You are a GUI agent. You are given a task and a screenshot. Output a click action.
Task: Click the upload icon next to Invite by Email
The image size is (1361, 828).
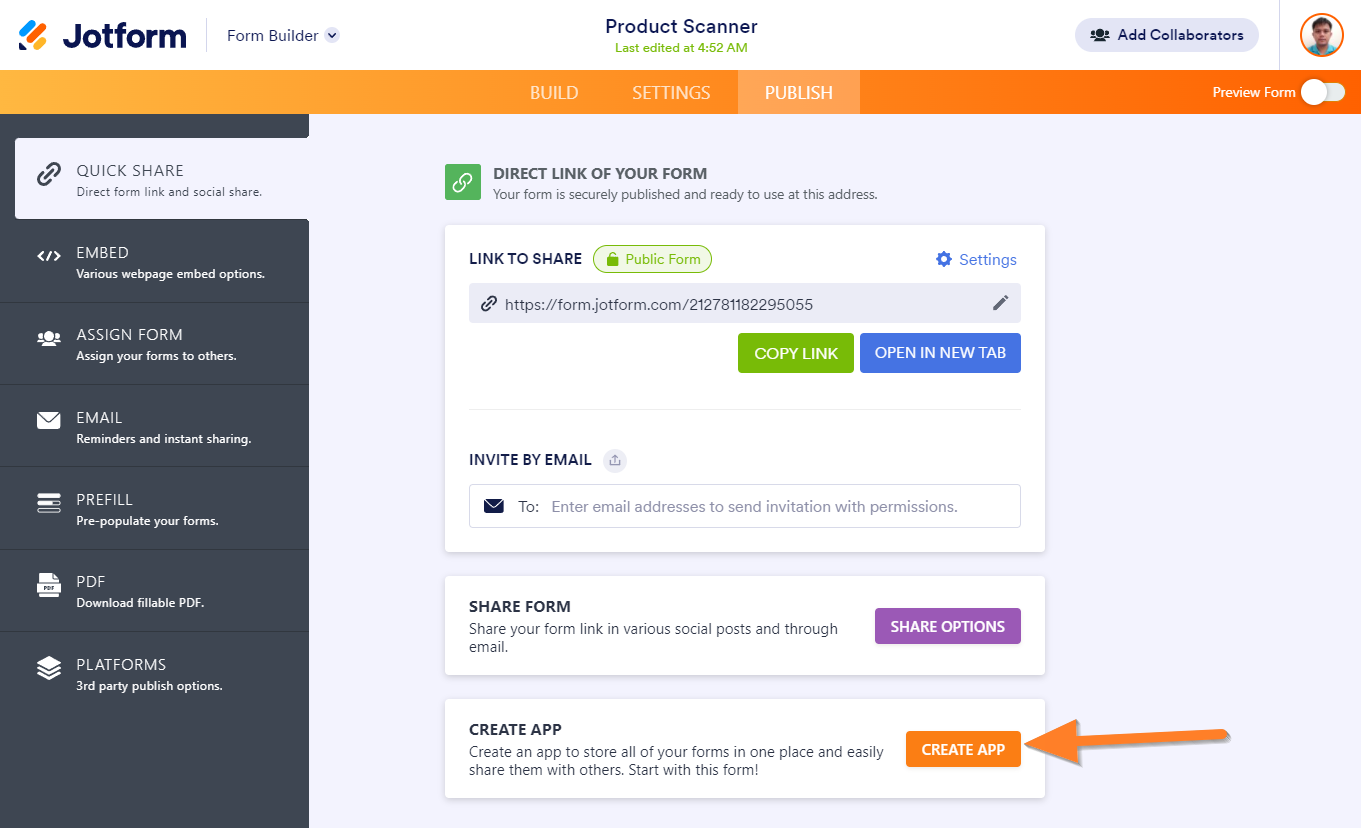click(615, 460)
